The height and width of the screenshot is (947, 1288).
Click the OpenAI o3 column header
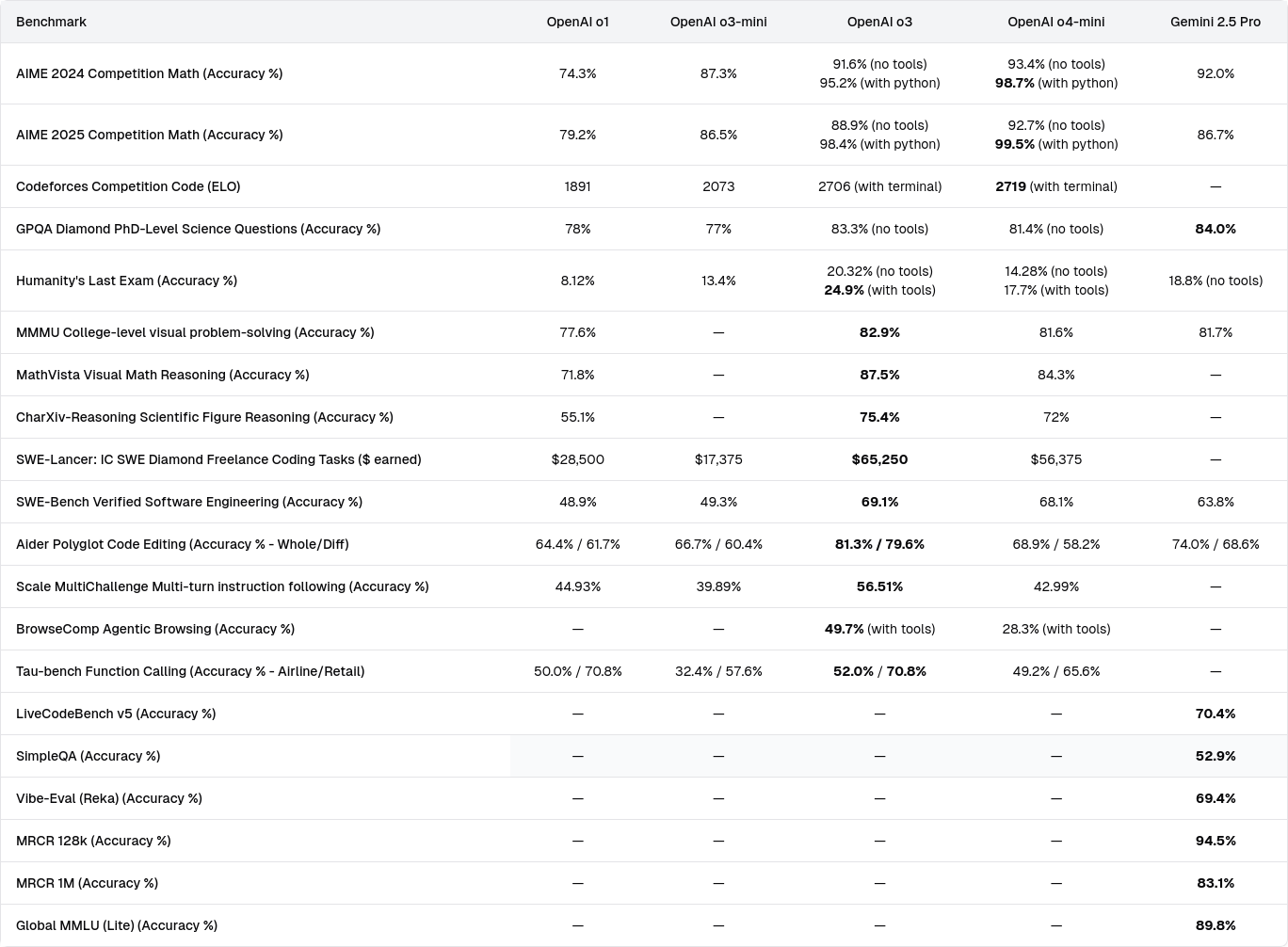point(879,22)
